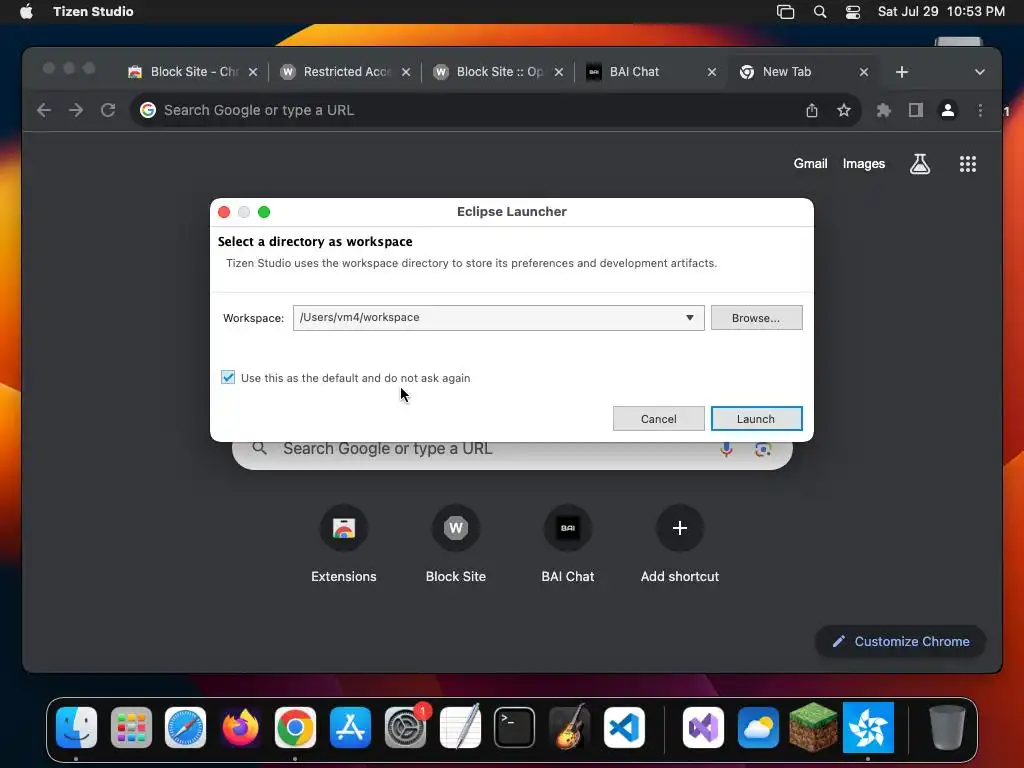Expand the Workspace path dropdown arrow

click(690, 317)
